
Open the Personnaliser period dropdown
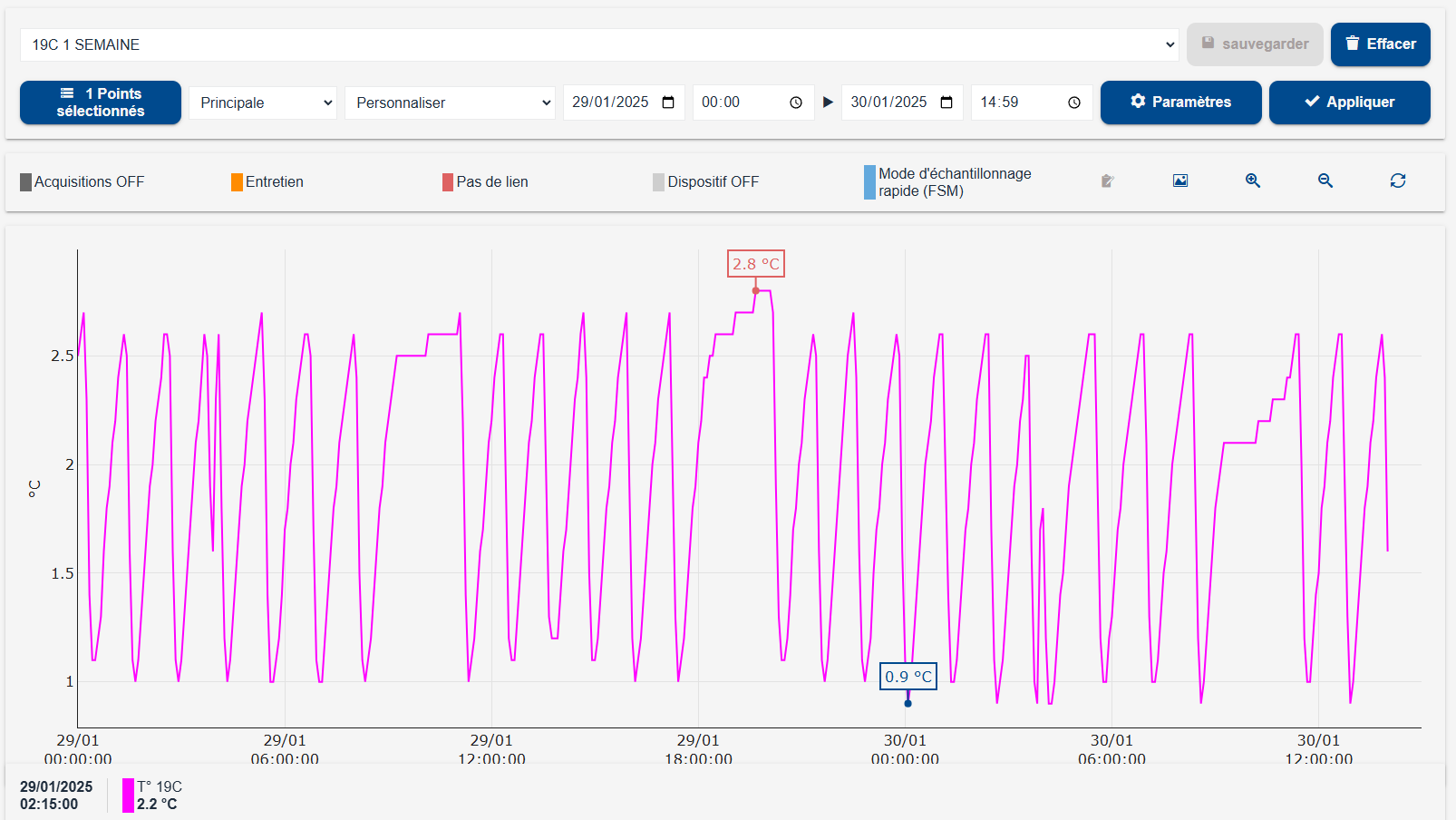450,102
